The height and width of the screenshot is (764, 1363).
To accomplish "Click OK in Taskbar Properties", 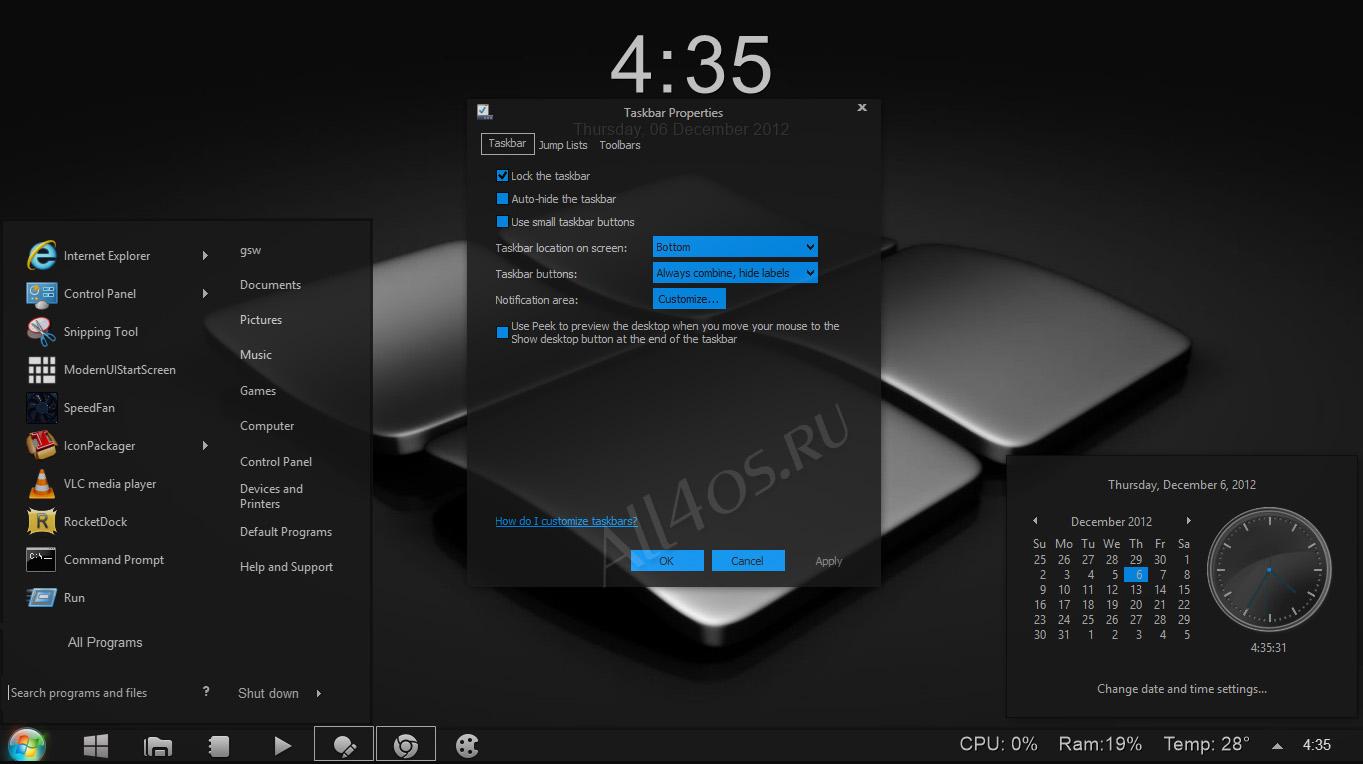I will coord(667,561).
